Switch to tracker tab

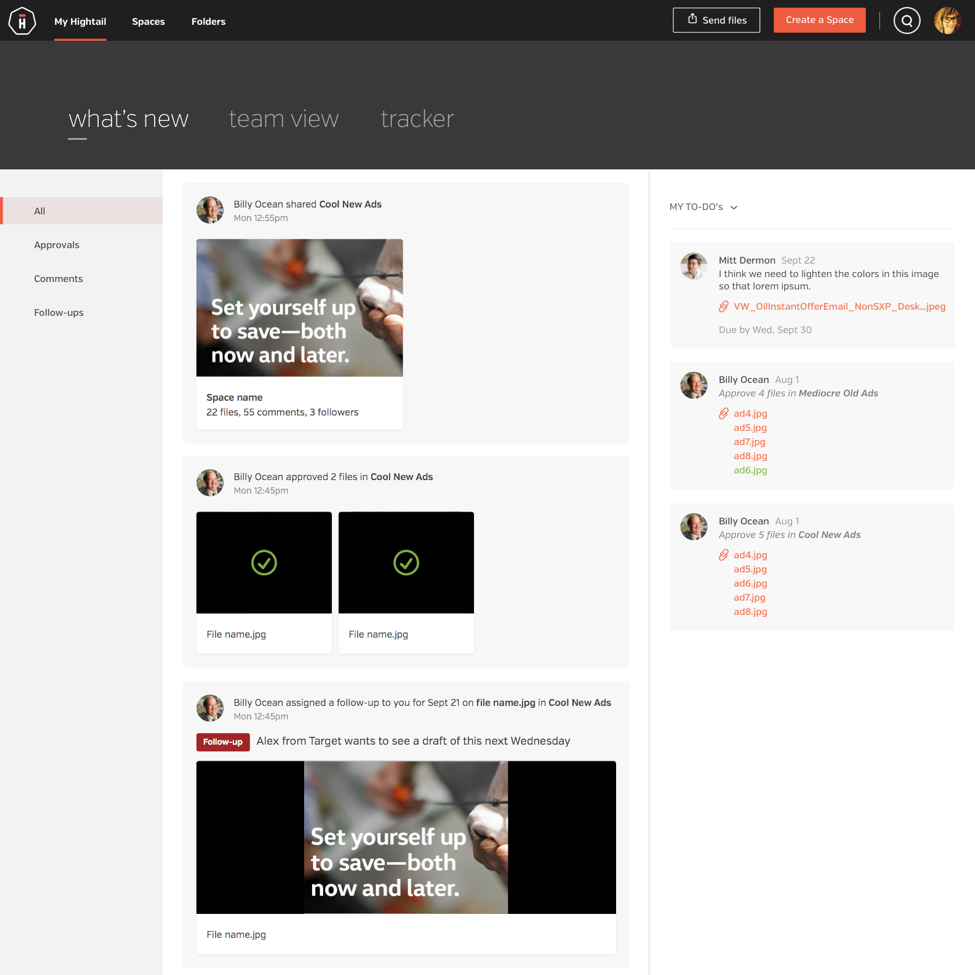(x=417, y=119)
